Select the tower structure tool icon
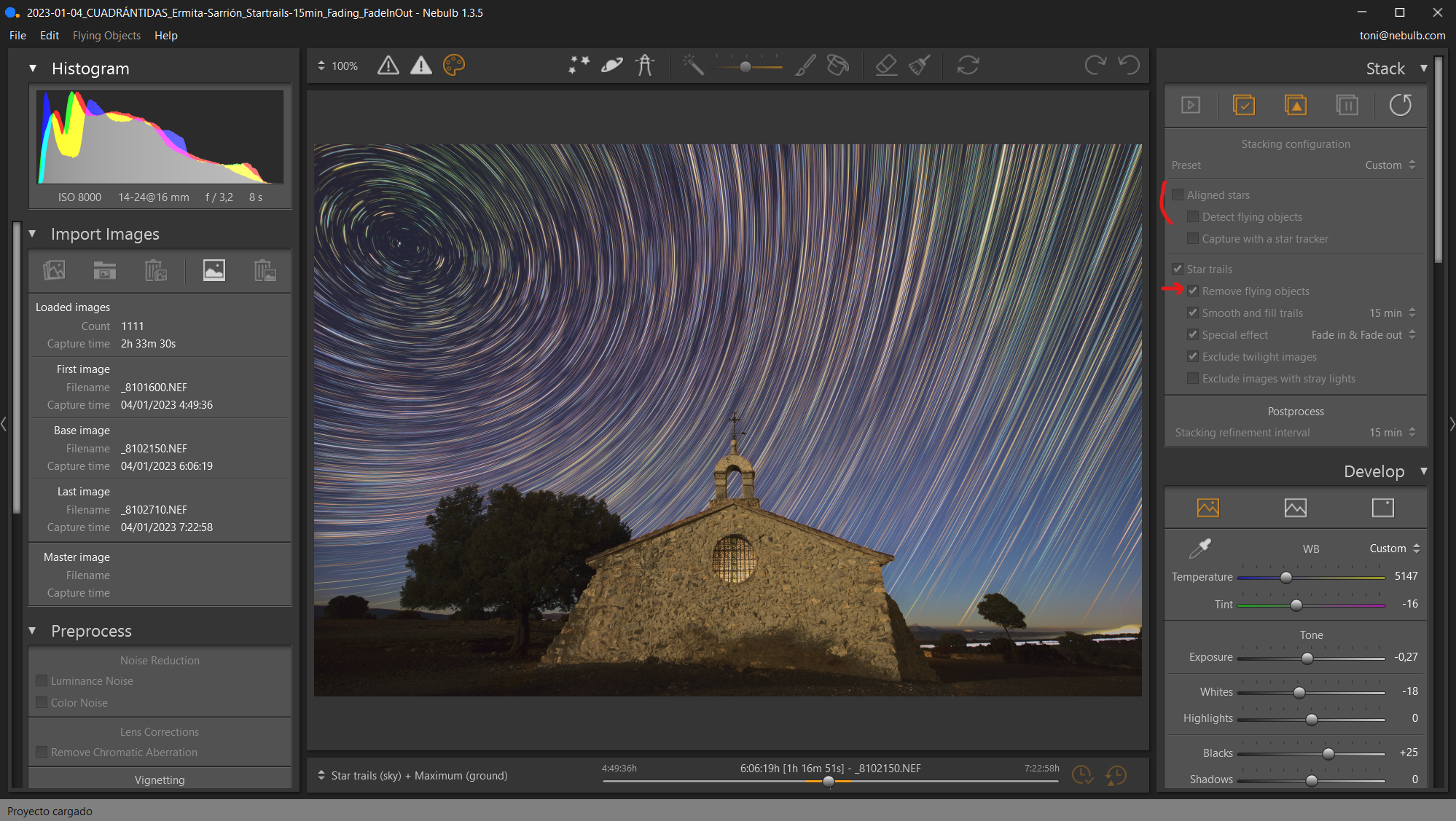 [x=645, y=66]
